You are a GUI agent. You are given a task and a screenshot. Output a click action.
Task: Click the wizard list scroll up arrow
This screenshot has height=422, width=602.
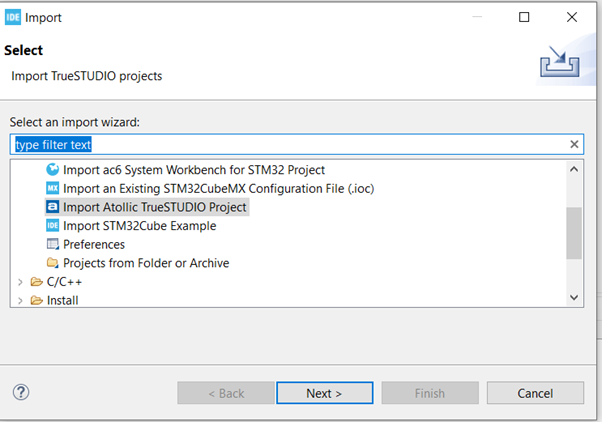(x=574, y=169)
